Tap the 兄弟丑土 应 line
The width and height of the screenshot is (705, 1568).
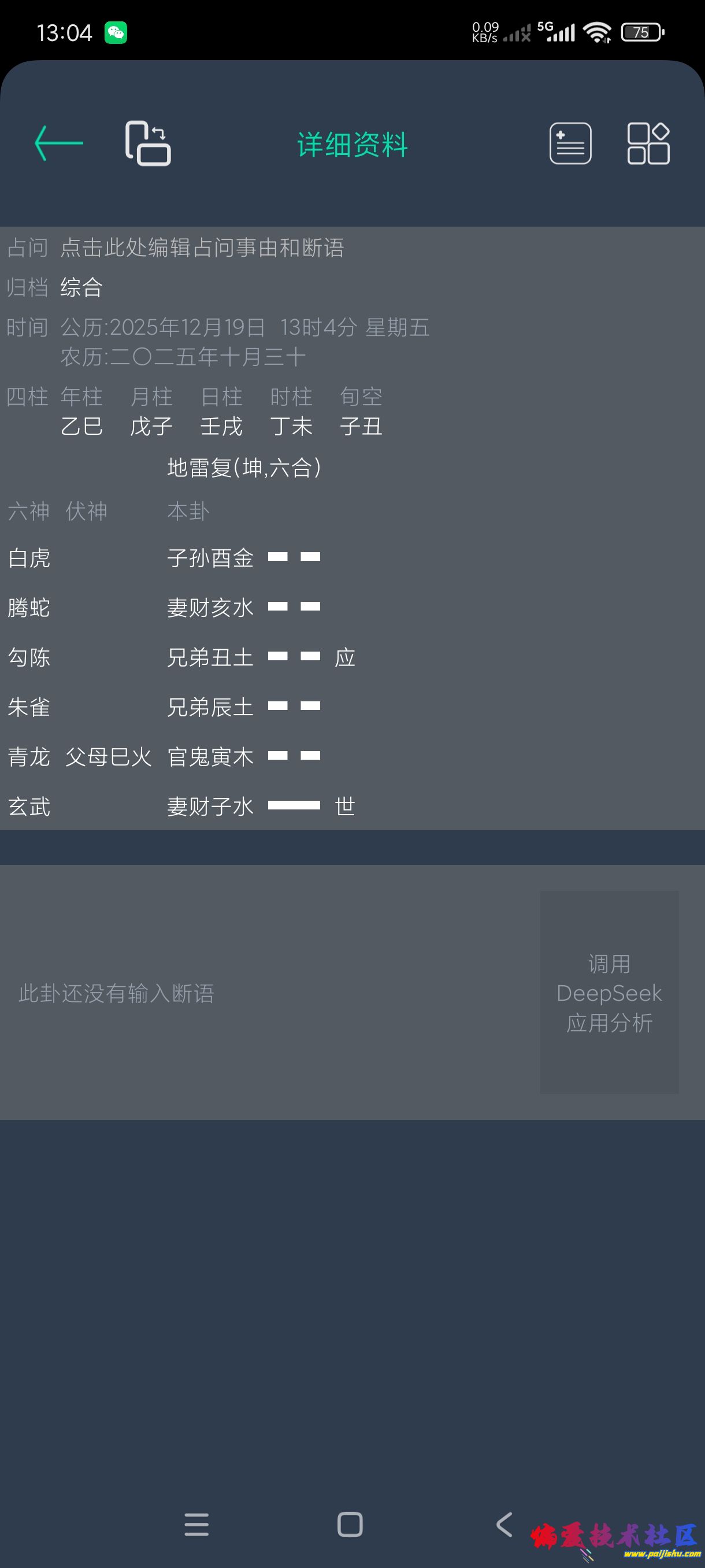(262, 657)
